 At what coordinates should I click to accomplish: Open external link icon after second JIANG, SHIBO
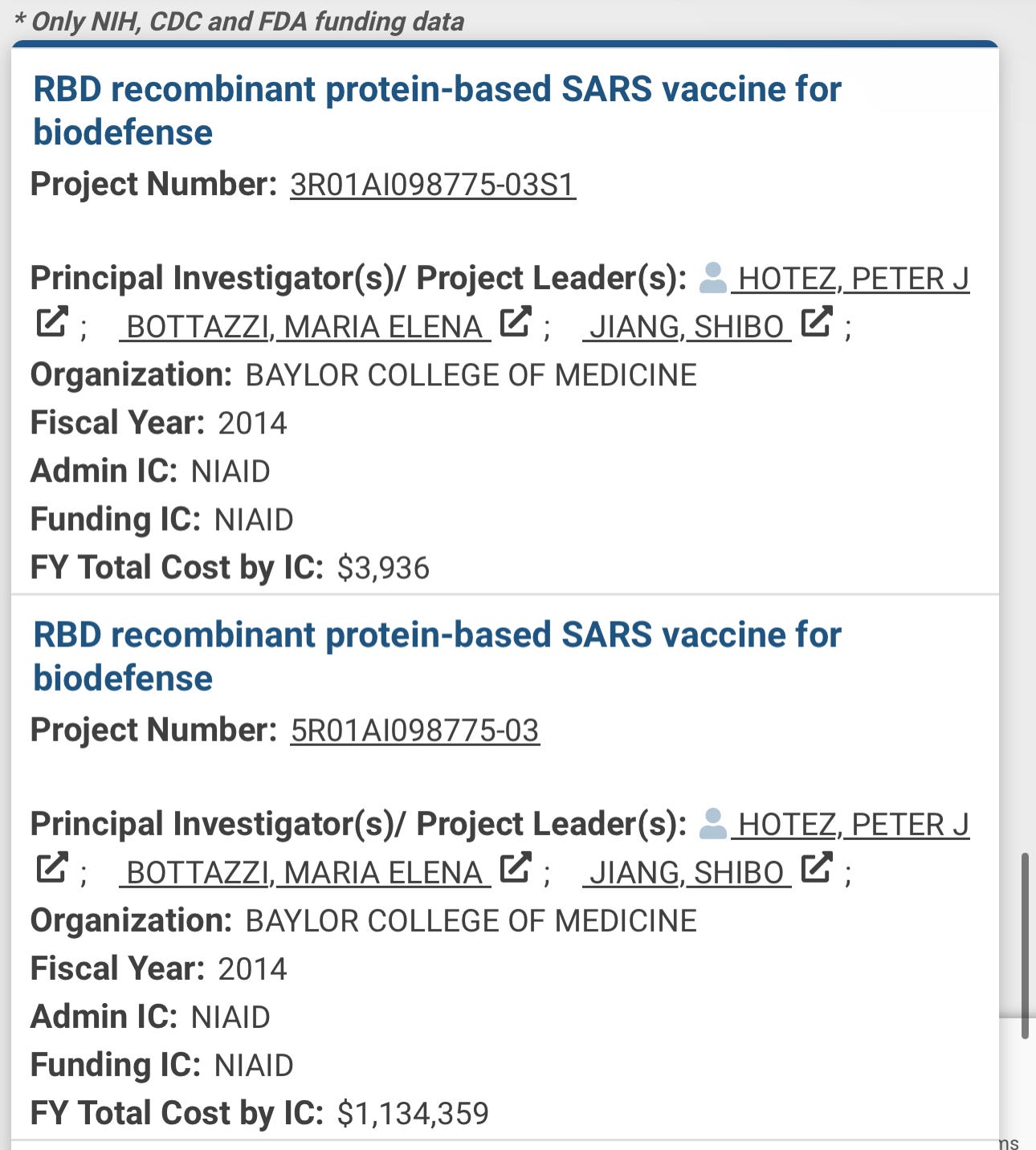(817, 868)
